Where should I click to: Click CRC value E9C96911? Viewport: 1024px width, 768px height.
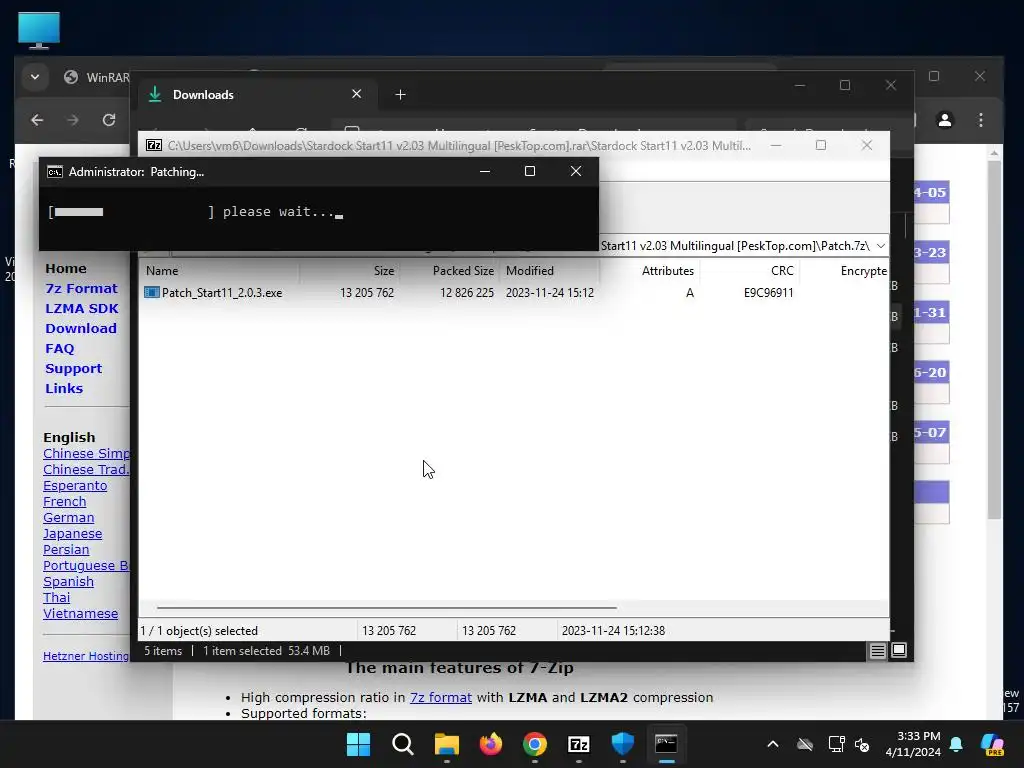point(768,293)
